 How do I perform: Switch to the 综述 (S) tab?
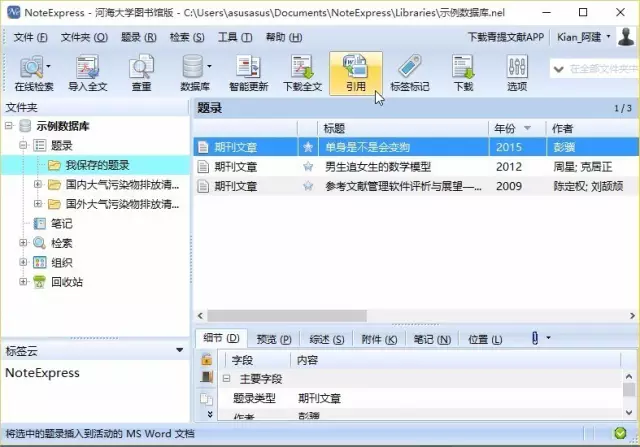tap(327, 339)
